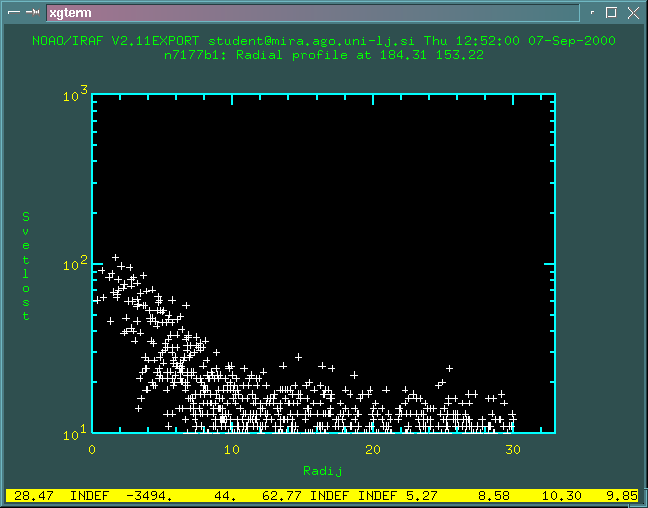The image size is (648, 508).
Task: Close the xgterm window
Action: click(x=633, y=13)
